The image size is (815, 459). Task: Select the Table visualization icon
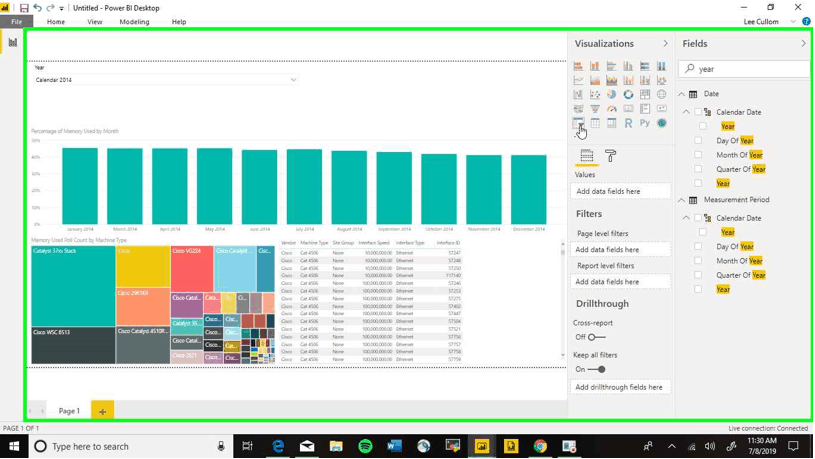pyautogui.click(x=595, y=123)
